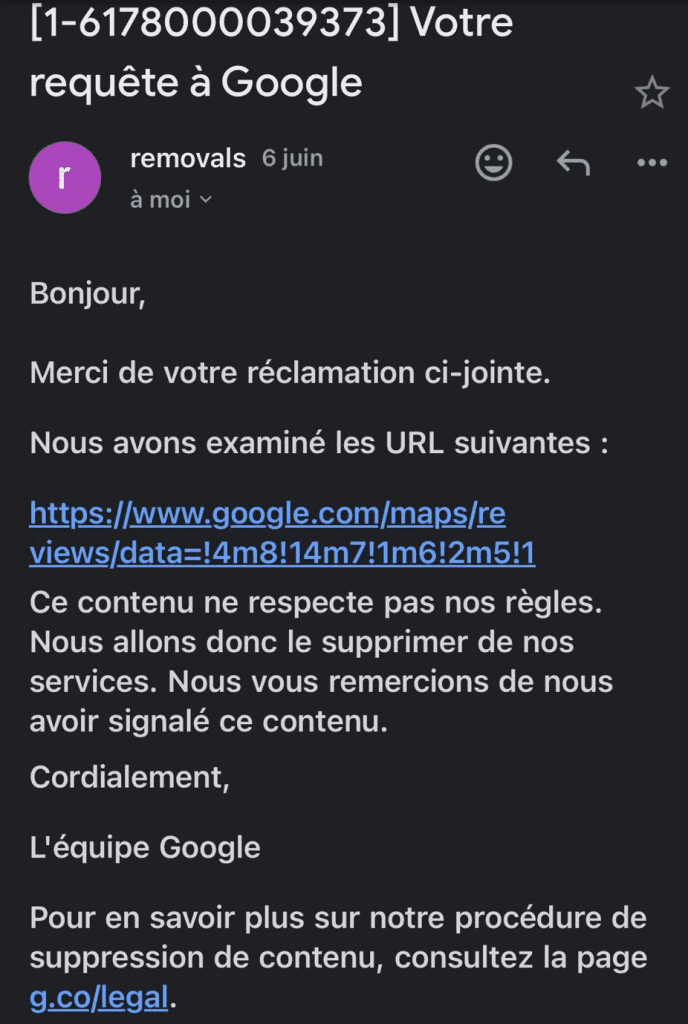The width and height of the screenshot is (688, 1024).
Task: Open the g.co/legal link
Action: coord(99,997)
